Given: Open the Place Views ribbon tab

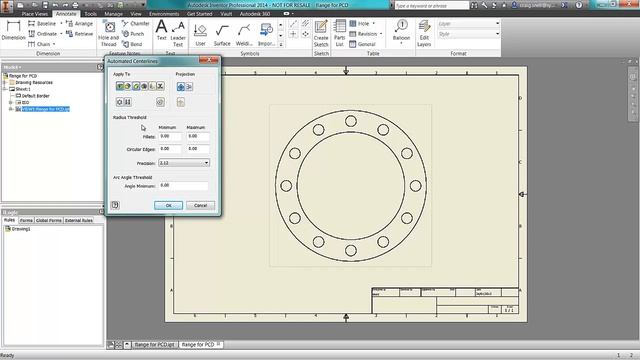Looking at the screenshot, I should point(35,14).
